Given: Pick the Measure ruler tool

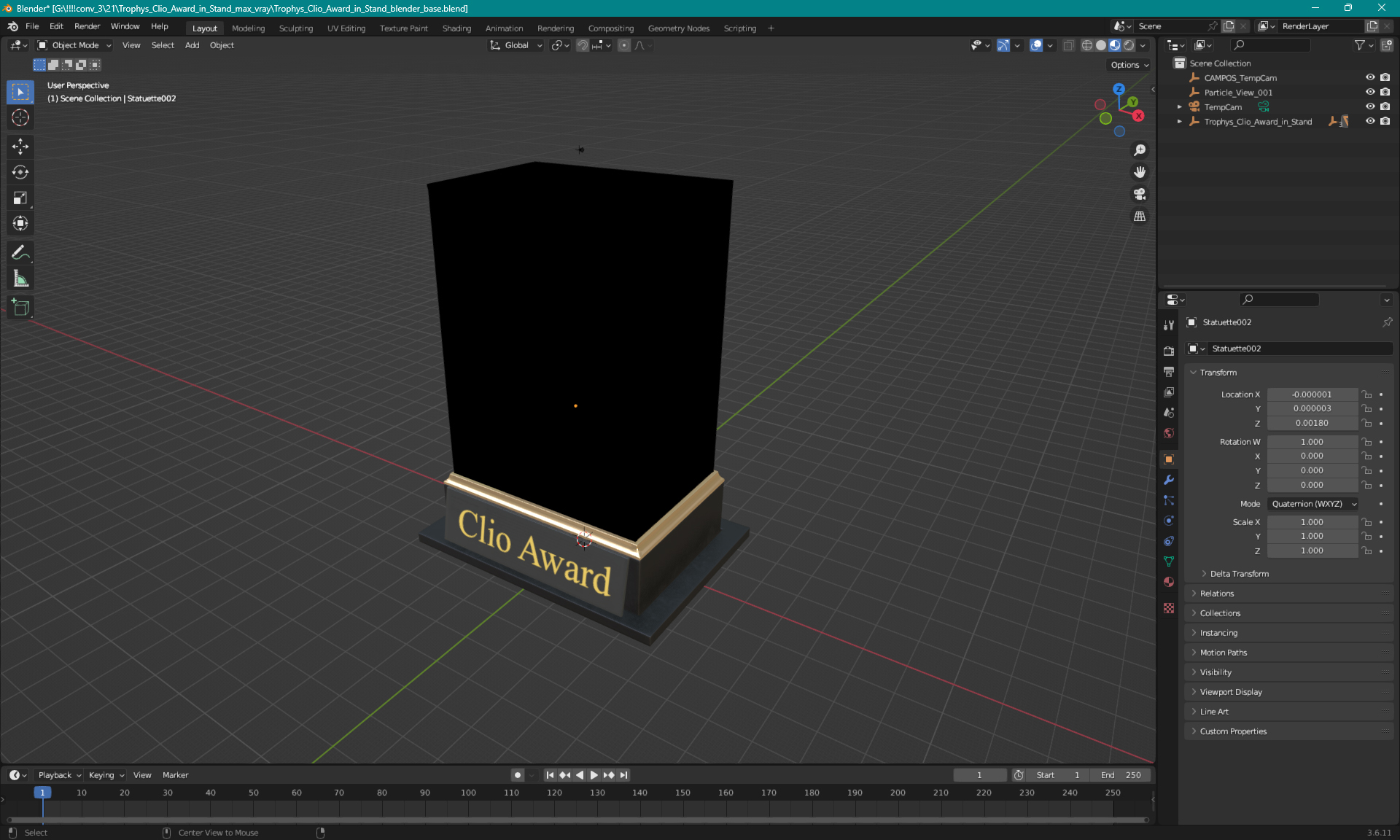Looking at the screenshot, I should (20, 279).
